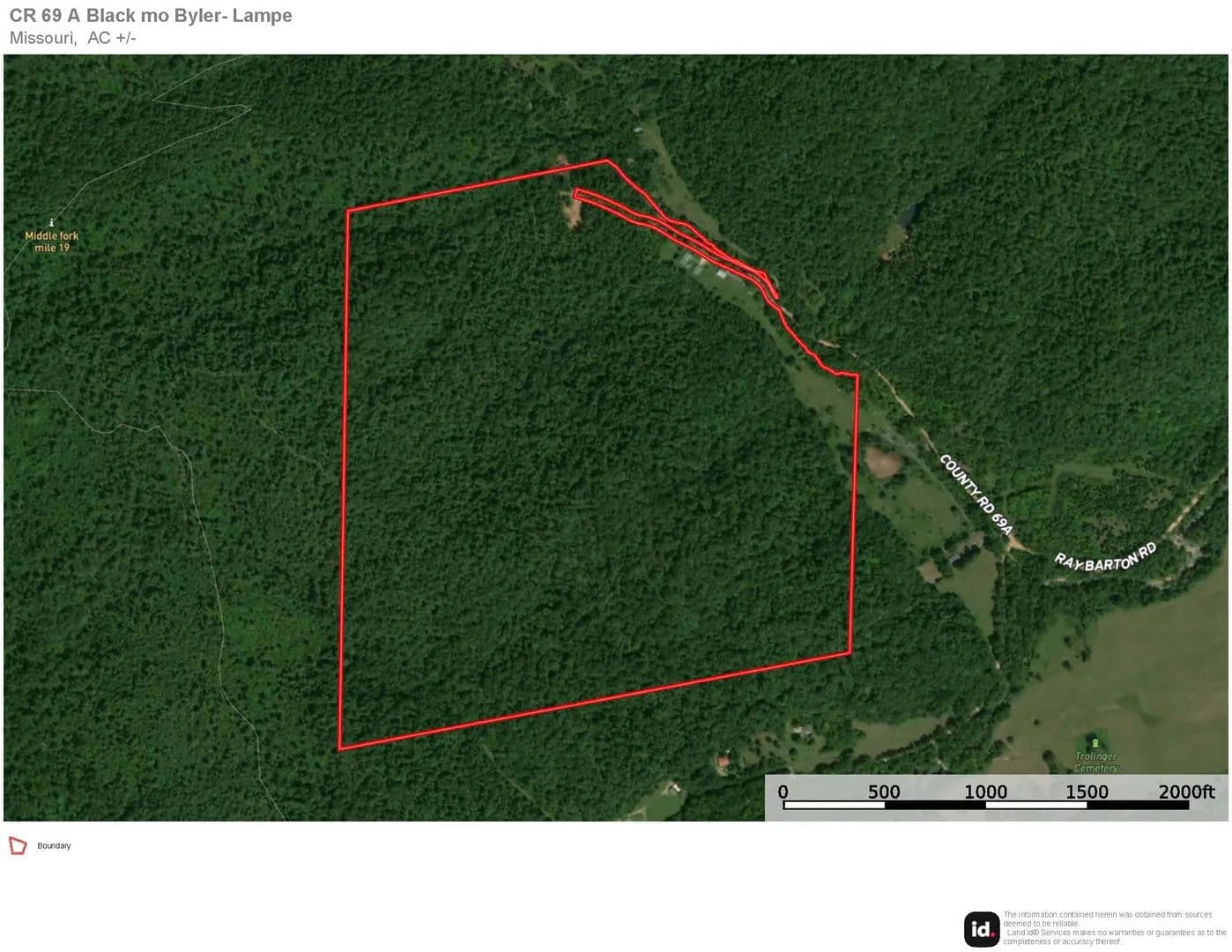Click the Middle fork mile 19 text label
Screen dimensions: 1232x952
point(52,242)
